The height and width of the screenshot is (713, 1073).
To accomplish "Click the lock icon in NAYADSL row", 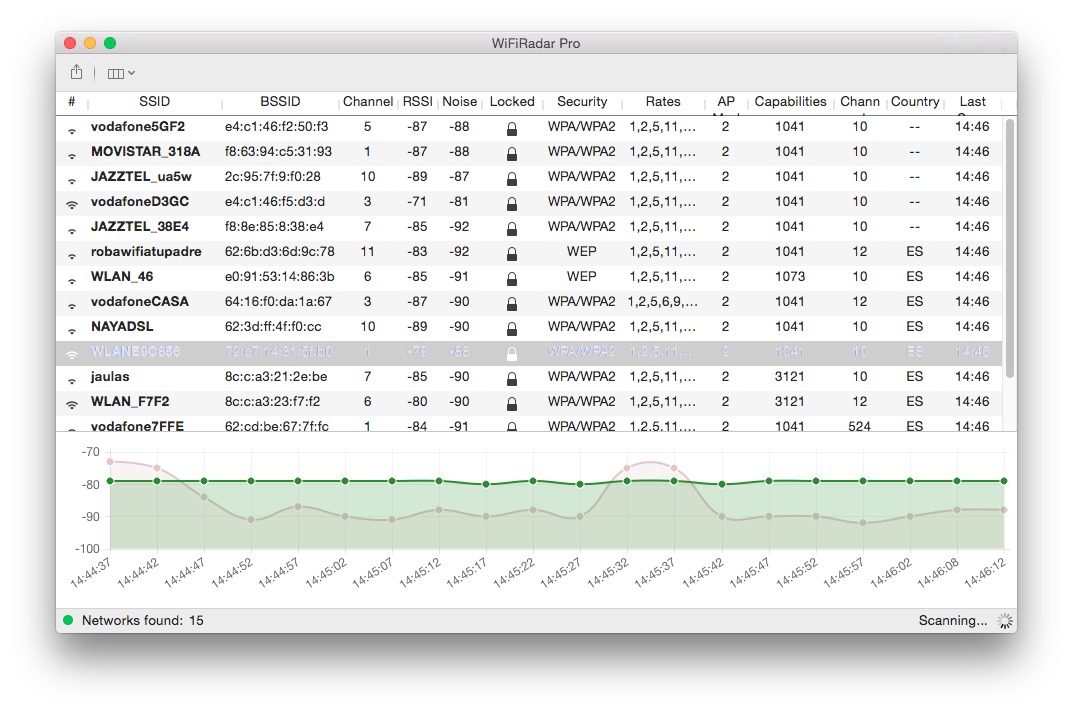I will (511, 328).
